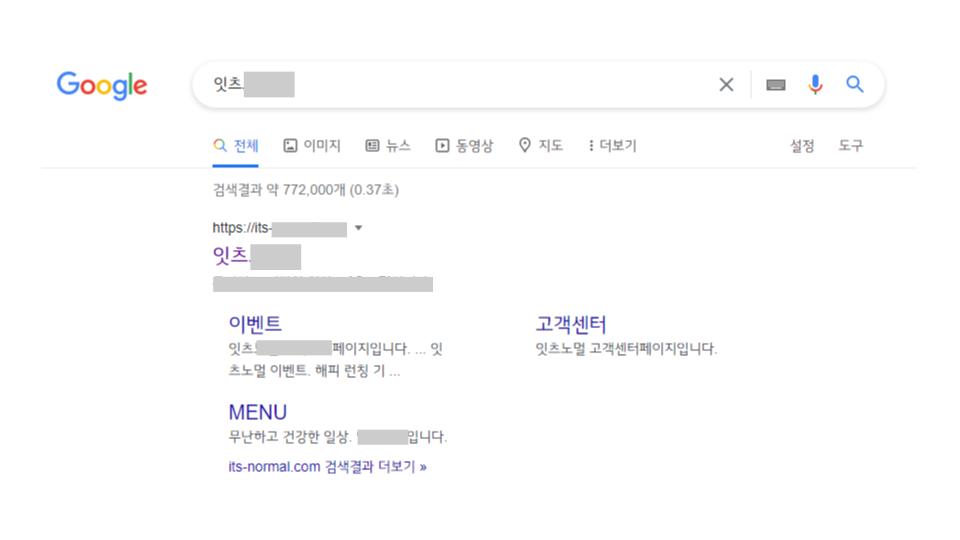Open 설정 settings menu
The width and height of the screenshot is (960, 540).
point(801,146)
